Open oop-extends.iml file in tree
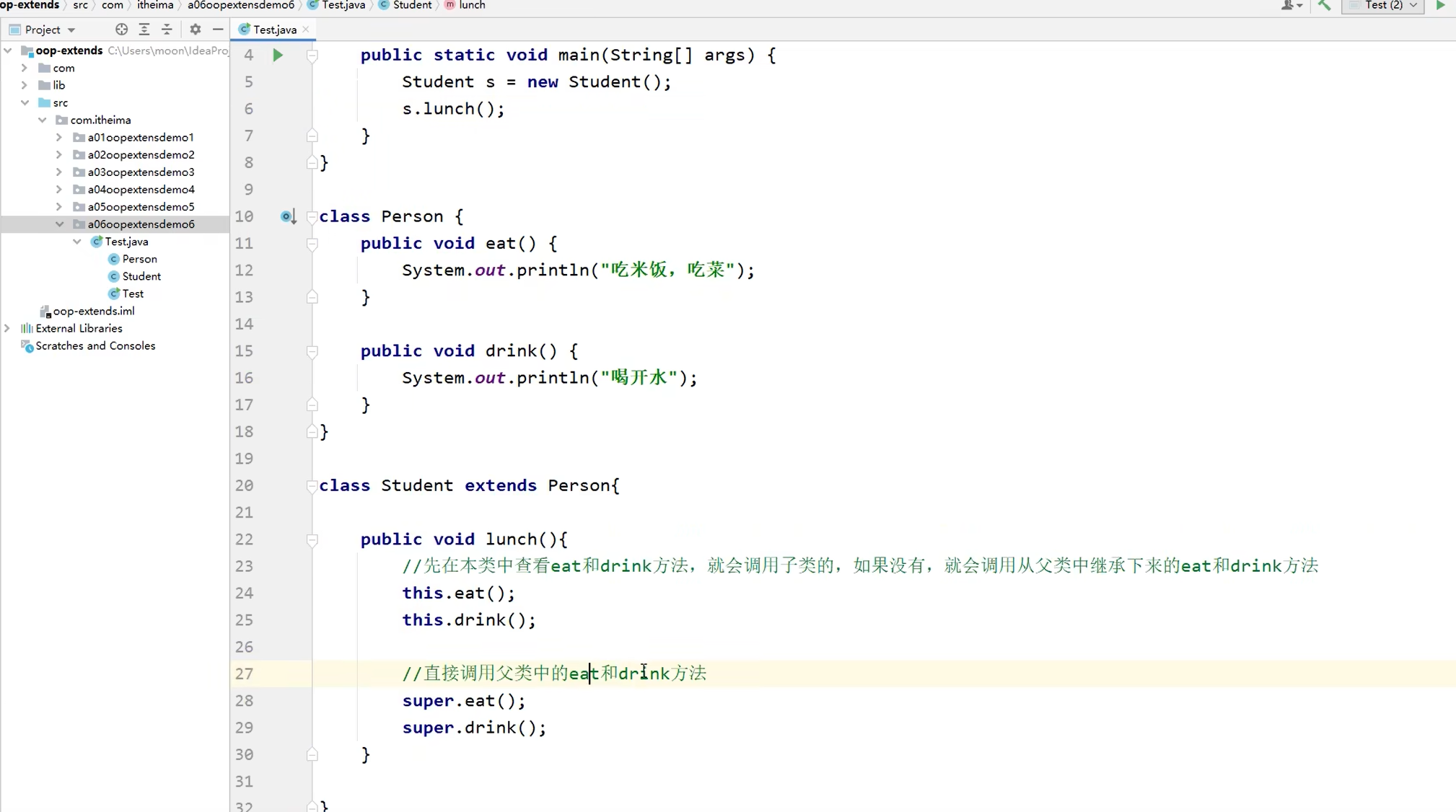The height and width of the screenshot is (812, 1456). [x=93, y=311]
